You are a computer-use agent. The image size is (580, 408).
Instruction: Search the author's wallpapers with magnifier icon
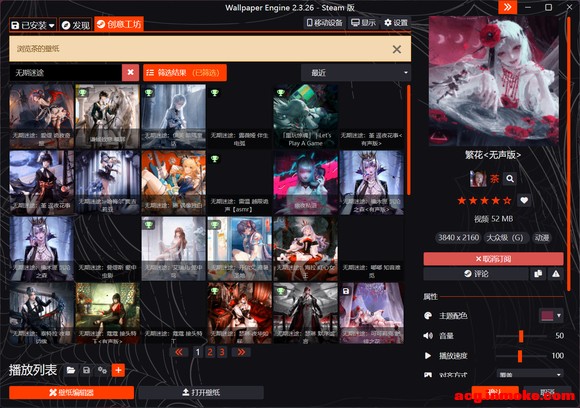[510, 179]
